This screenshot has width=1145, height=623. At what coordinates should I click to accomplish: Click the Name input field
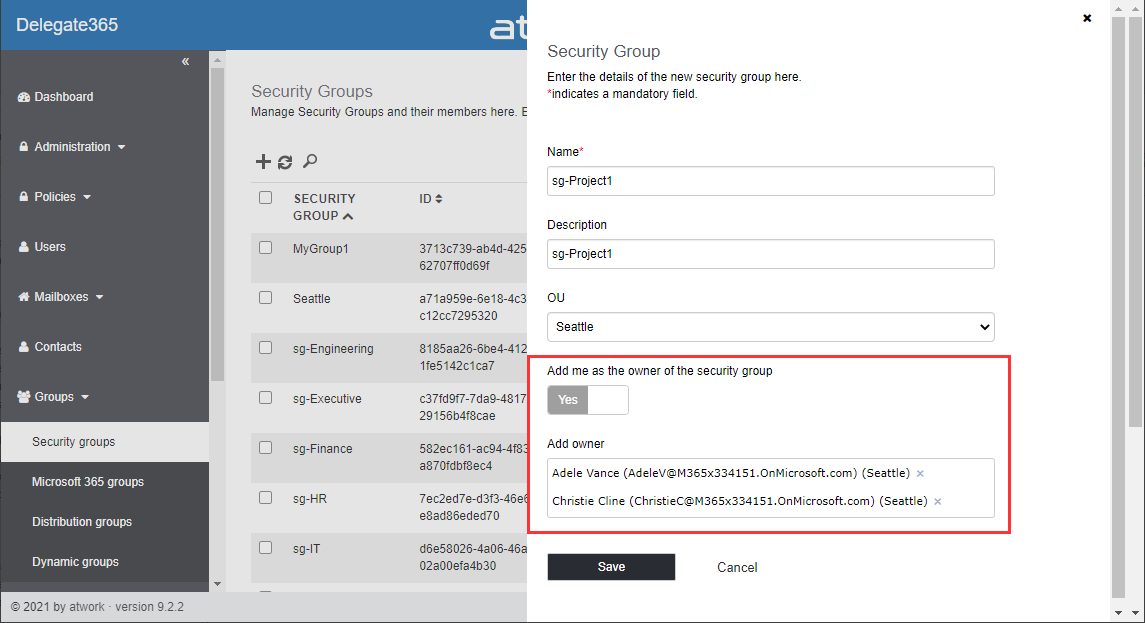pos(770,181)
